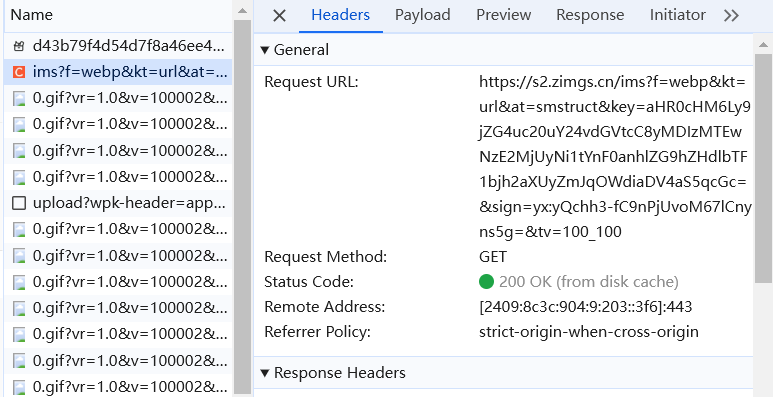Viewport: 773px width, 397px height.
Task: Click the green status indicator dot
Action: pos(486,282)
